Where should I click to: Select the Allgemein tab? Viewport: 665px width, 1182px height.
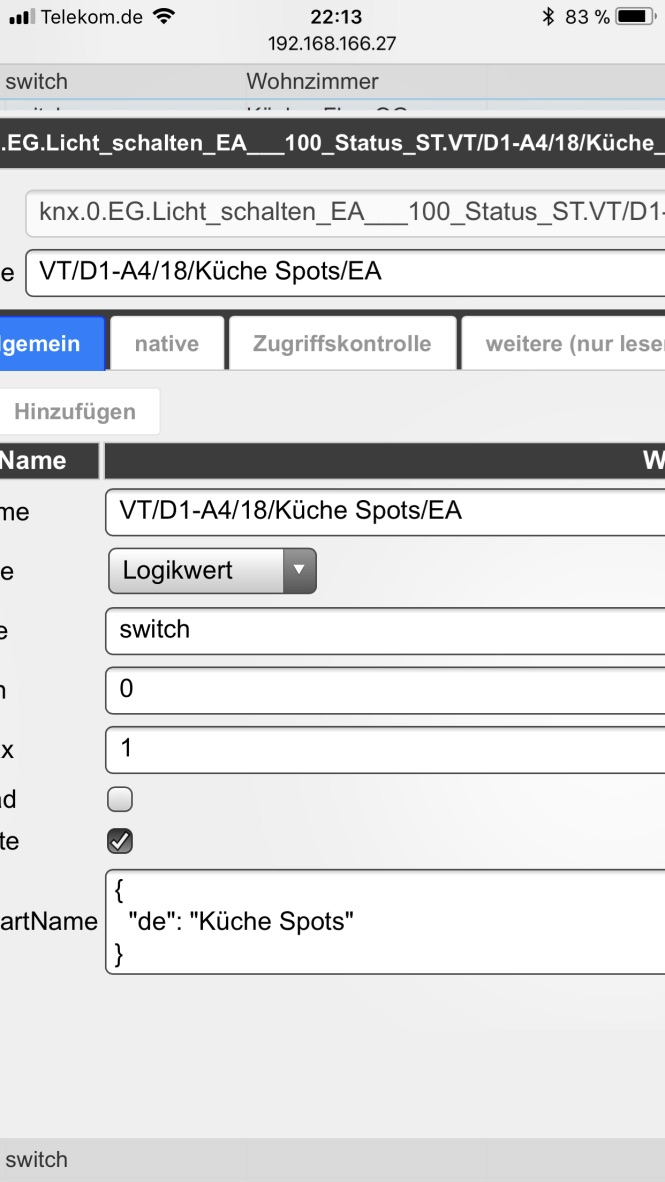click(52, 344)
